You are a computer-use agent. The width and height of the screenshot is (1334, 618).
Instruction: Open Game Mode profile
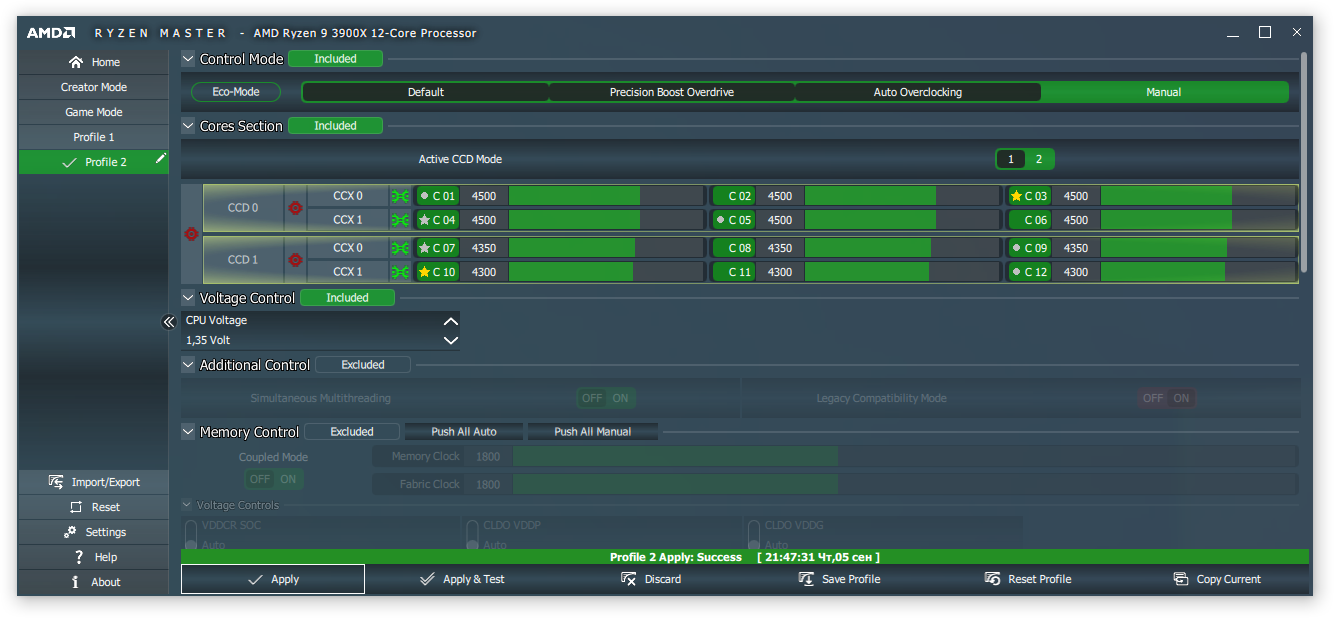click(94, 112)
